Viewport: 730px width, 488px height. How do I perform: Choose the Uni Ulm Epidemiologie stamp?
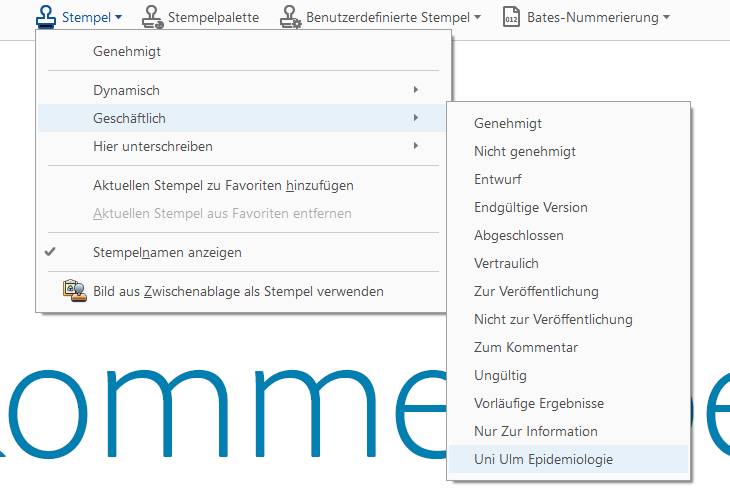(544, 459)
